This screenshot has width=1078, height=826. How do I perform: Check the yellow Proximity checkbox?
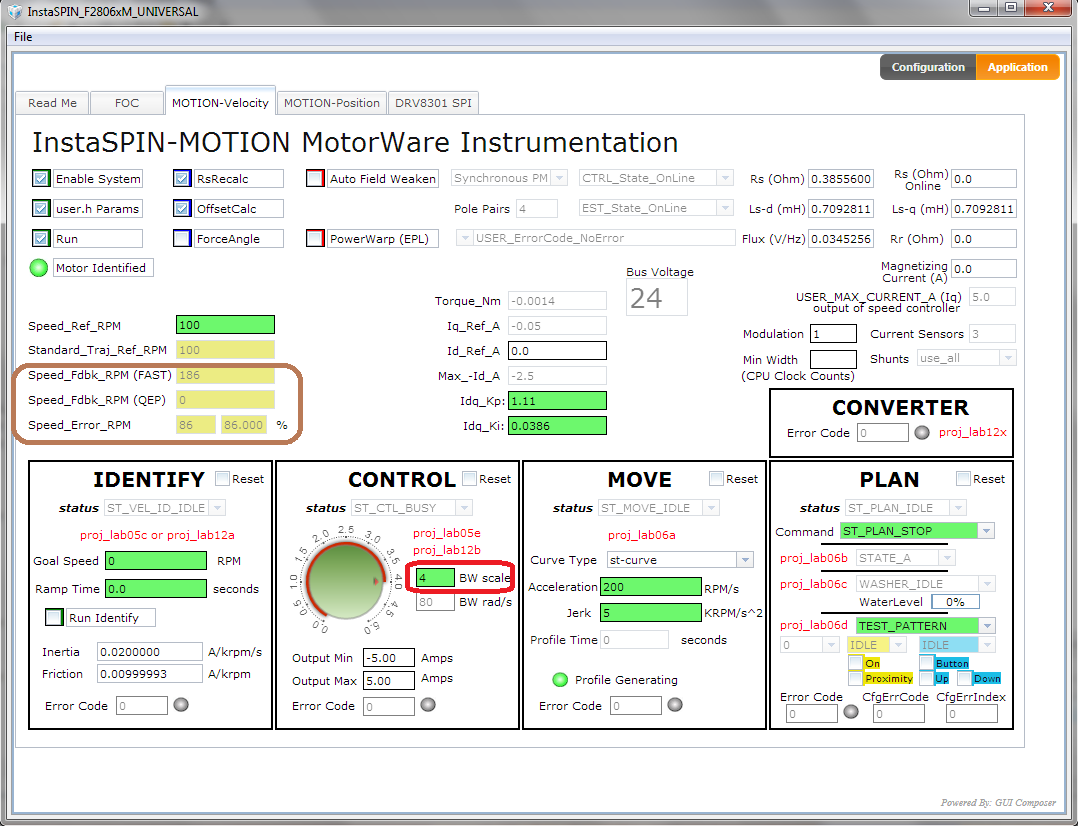[855, 679]
